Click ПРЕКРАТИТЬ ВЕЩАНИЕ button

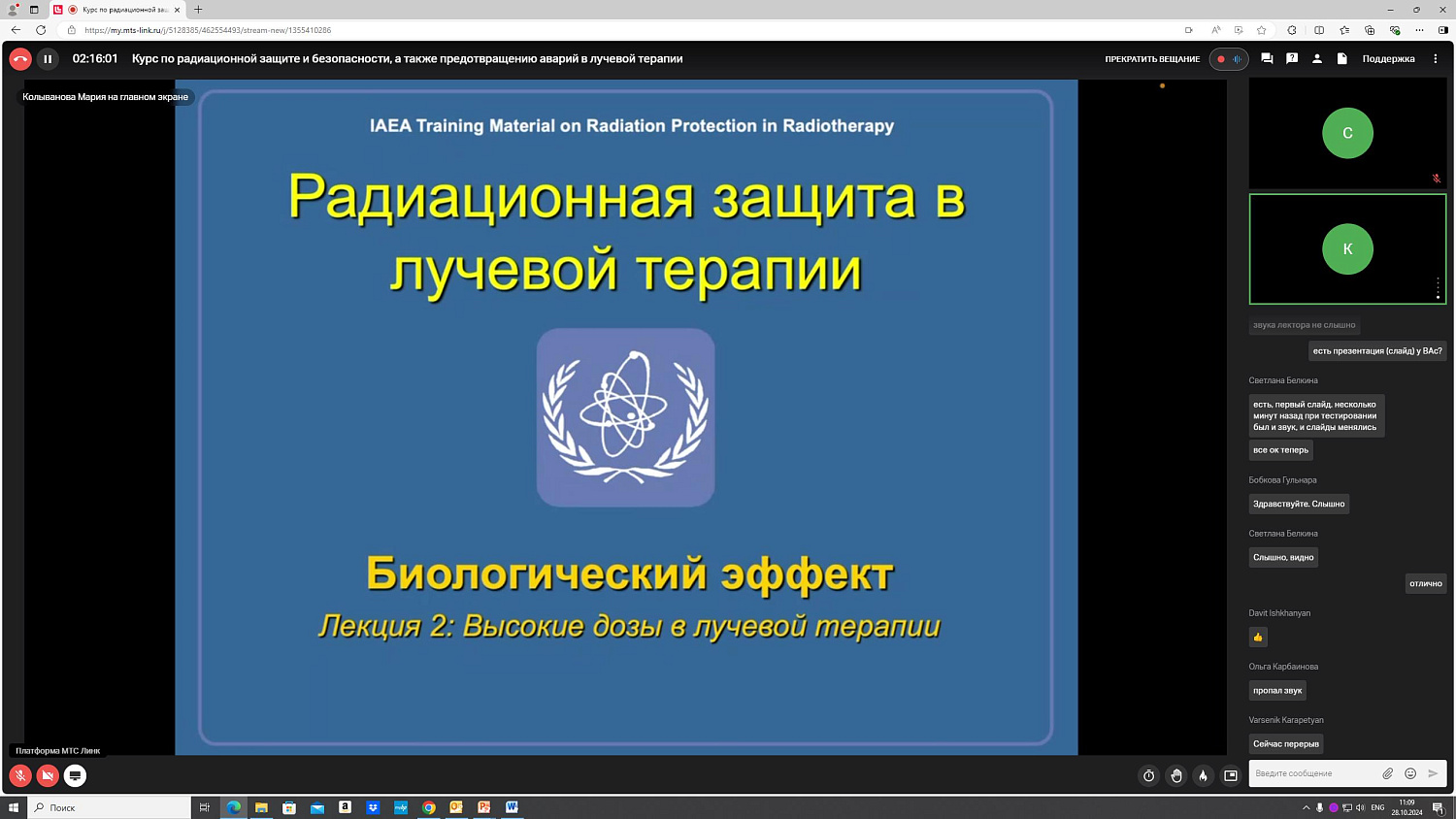(1152, 59)
